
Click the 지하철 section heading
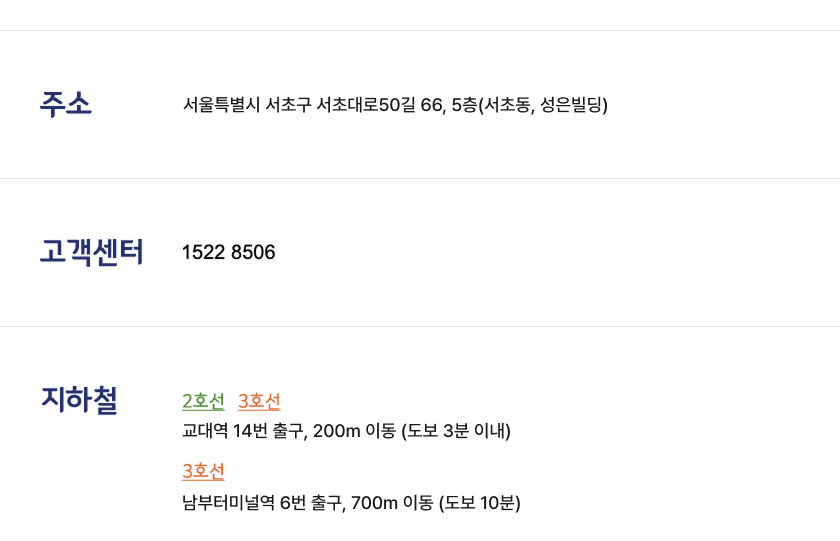click(x=79, y=400)
